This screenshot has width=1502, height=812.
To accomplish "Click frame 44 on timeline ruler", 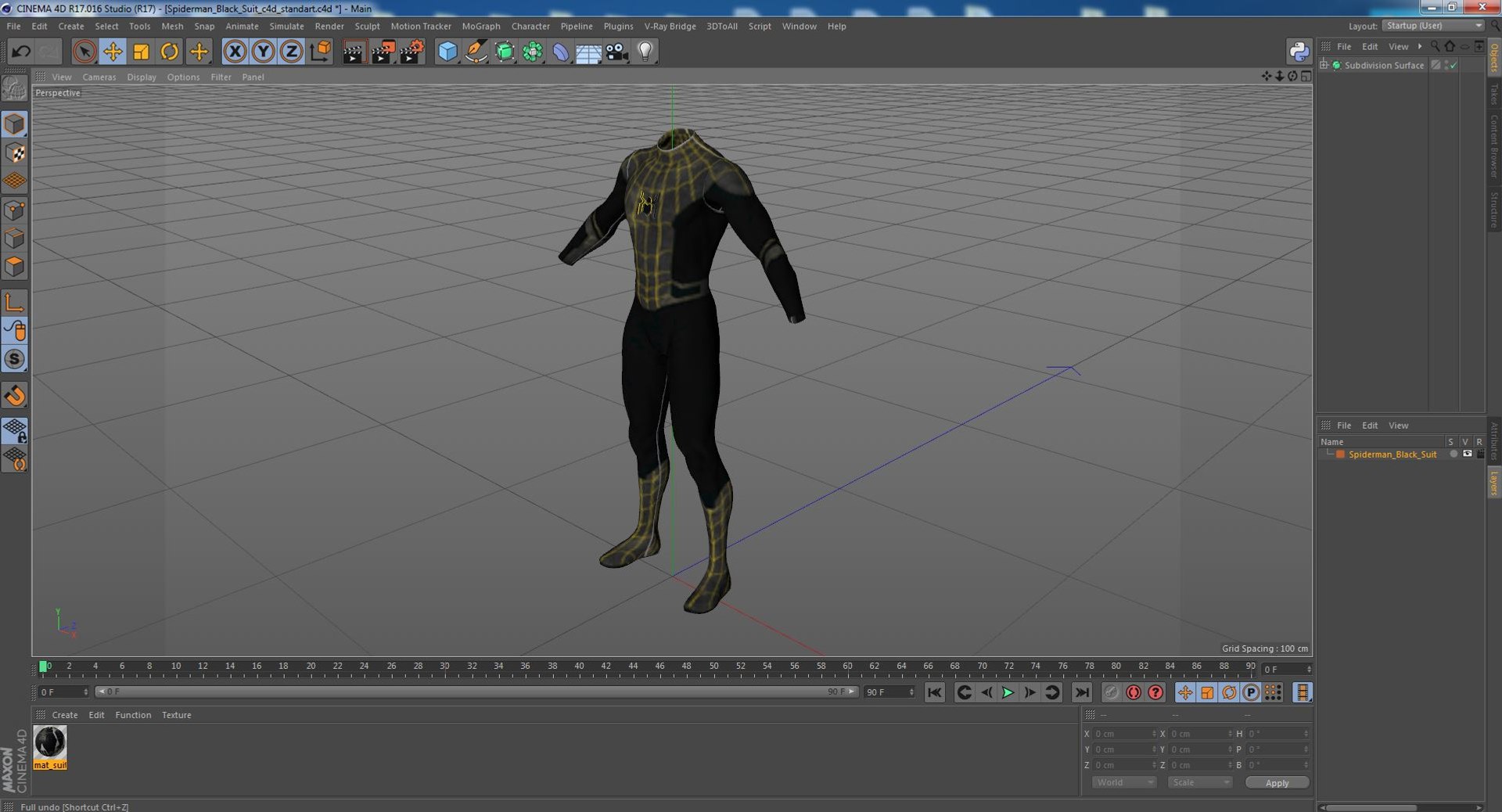I will pyautogui.click(x=633, y=666).
